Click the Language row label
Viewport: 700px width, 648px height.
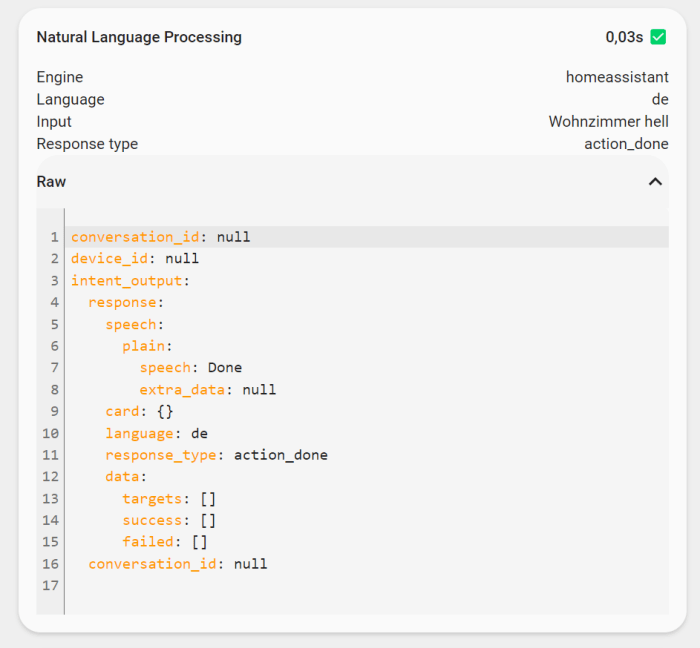[x=71, y=100]
